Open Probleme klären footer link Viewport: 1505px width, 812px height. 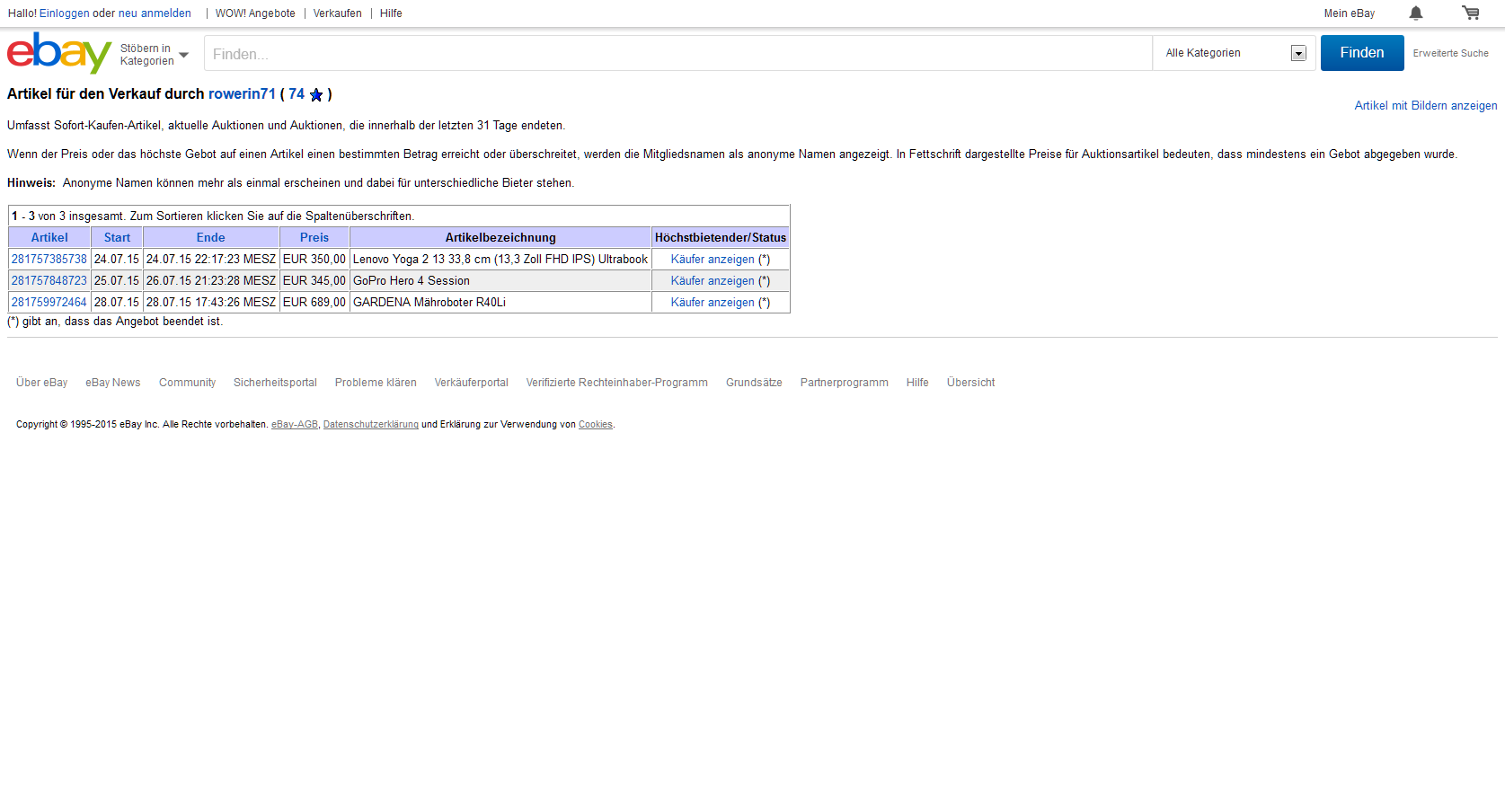pos(376,383)
